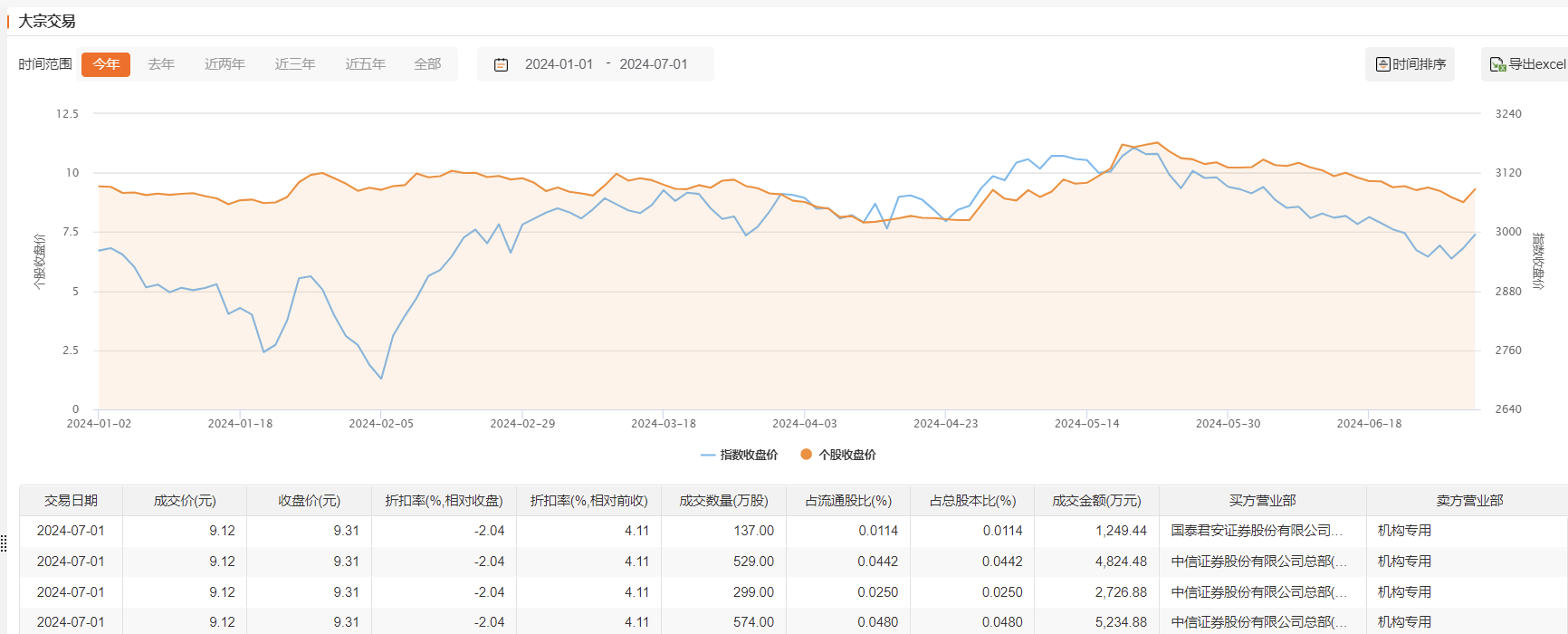Select the 今年 time range
Image resolution: width=1568 pixels, height=634 pixels.
tap(106, 64)
